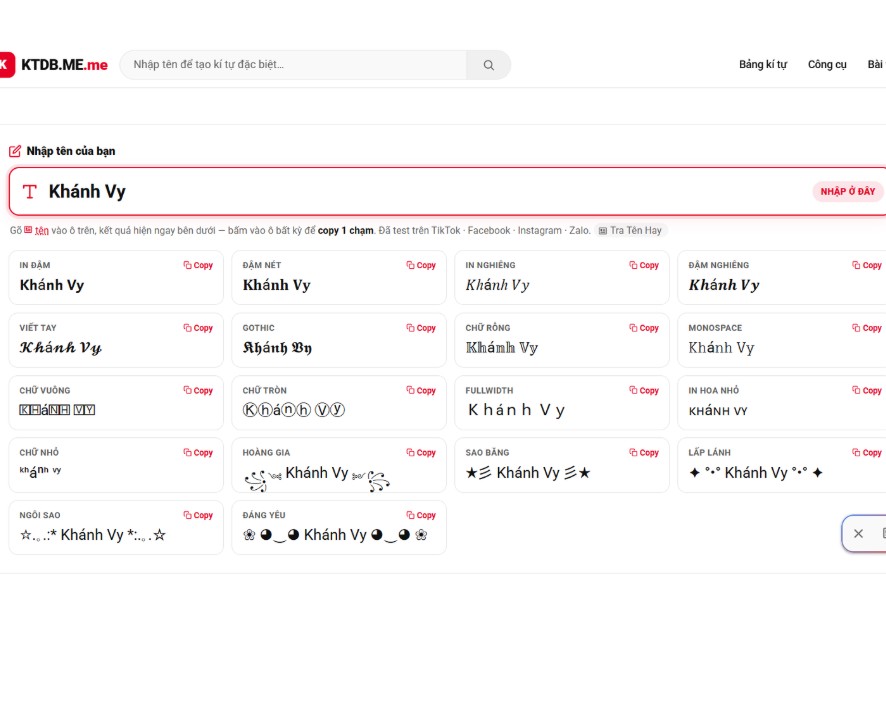Open the Công cụ menu
This screenshot has height=728, width=886.
click(x=827, y=64)
